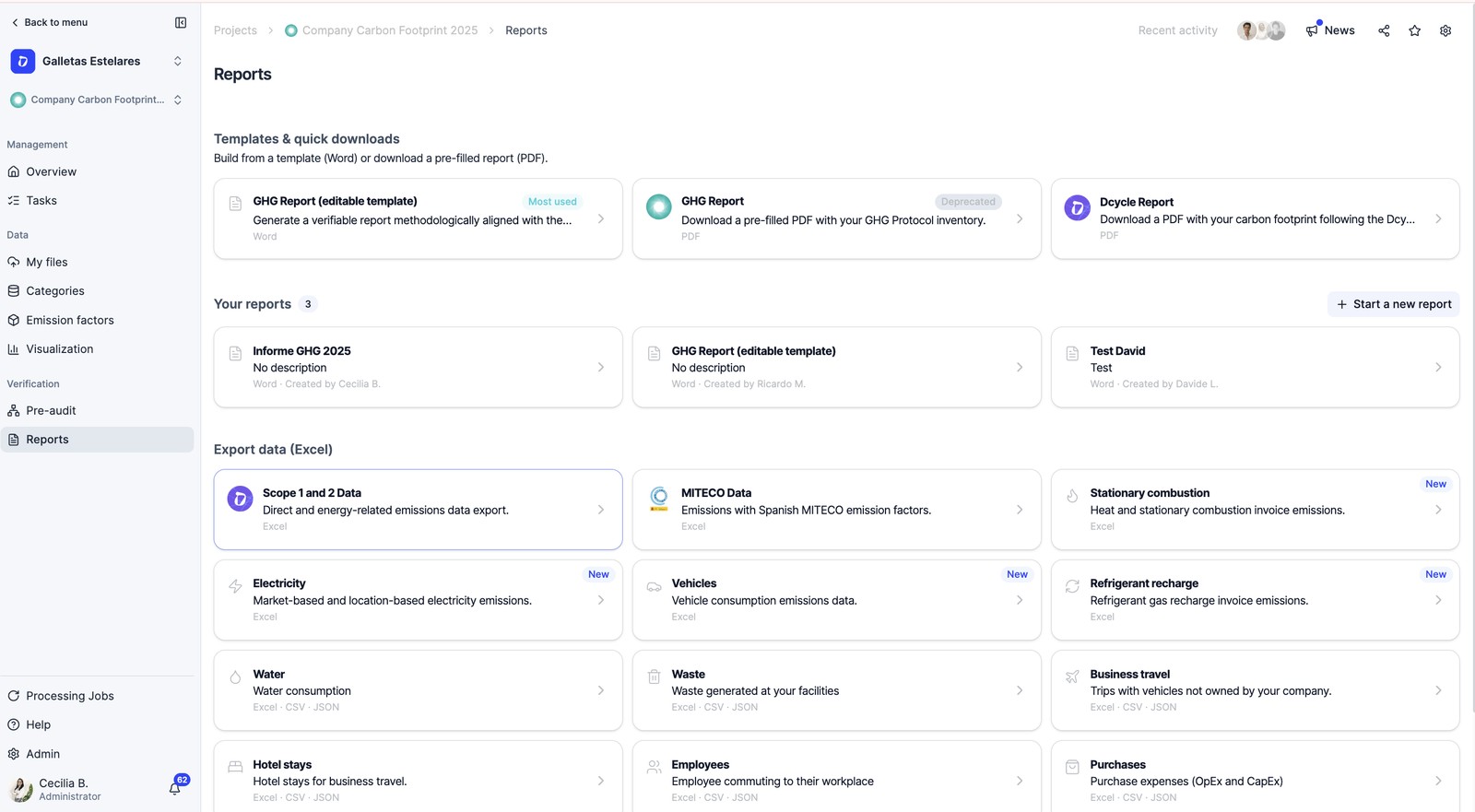Viewport: 1475px width, 812px height.
Task: Open the Electricity export chevron arrow
Action: tap(601, 600)
